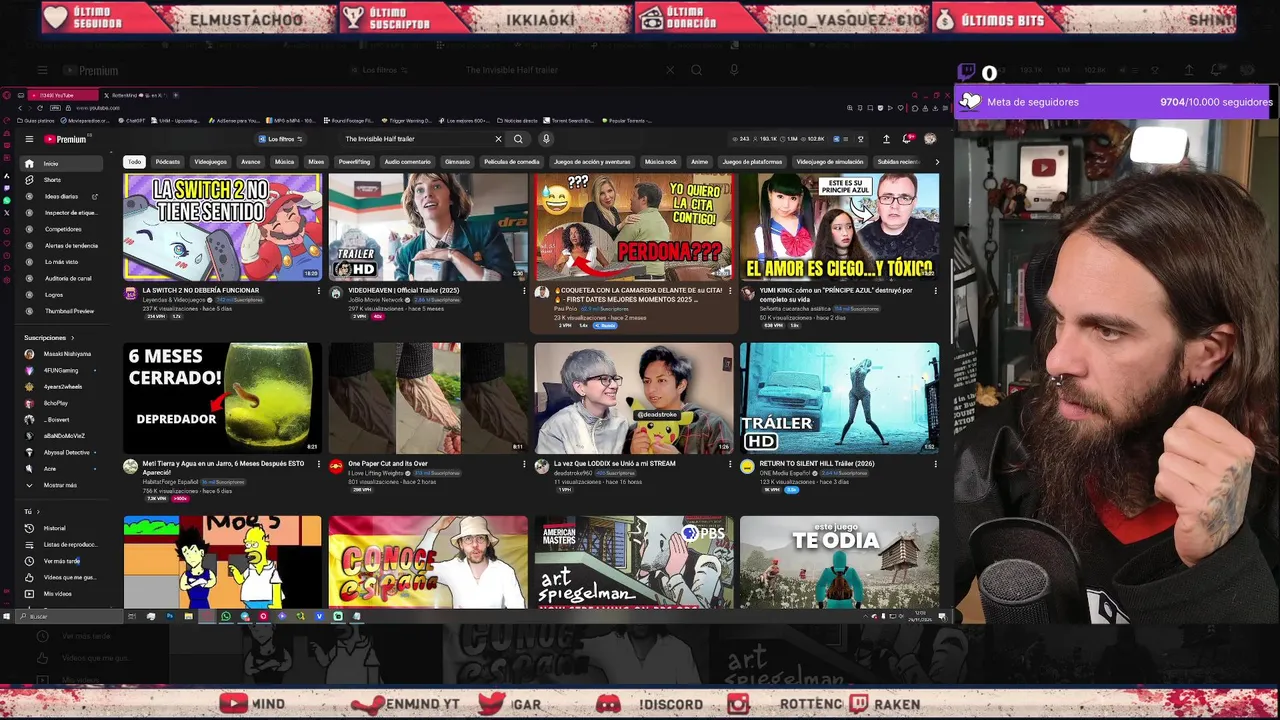
Task: Open options menu for One Paper Cut video
Action: click(524, 464)
